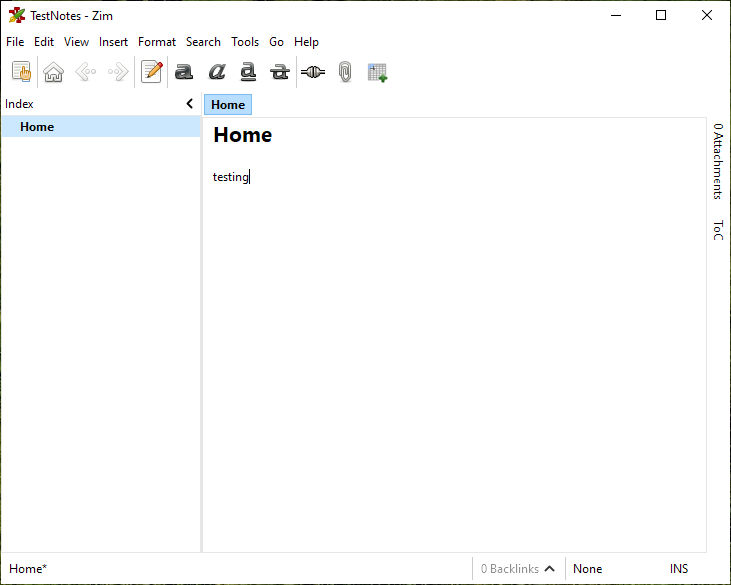Open the Insert menu
Image resolution: width=731 pixels, height=585 pixels.
pyautogui.click(x=113, y=42)
